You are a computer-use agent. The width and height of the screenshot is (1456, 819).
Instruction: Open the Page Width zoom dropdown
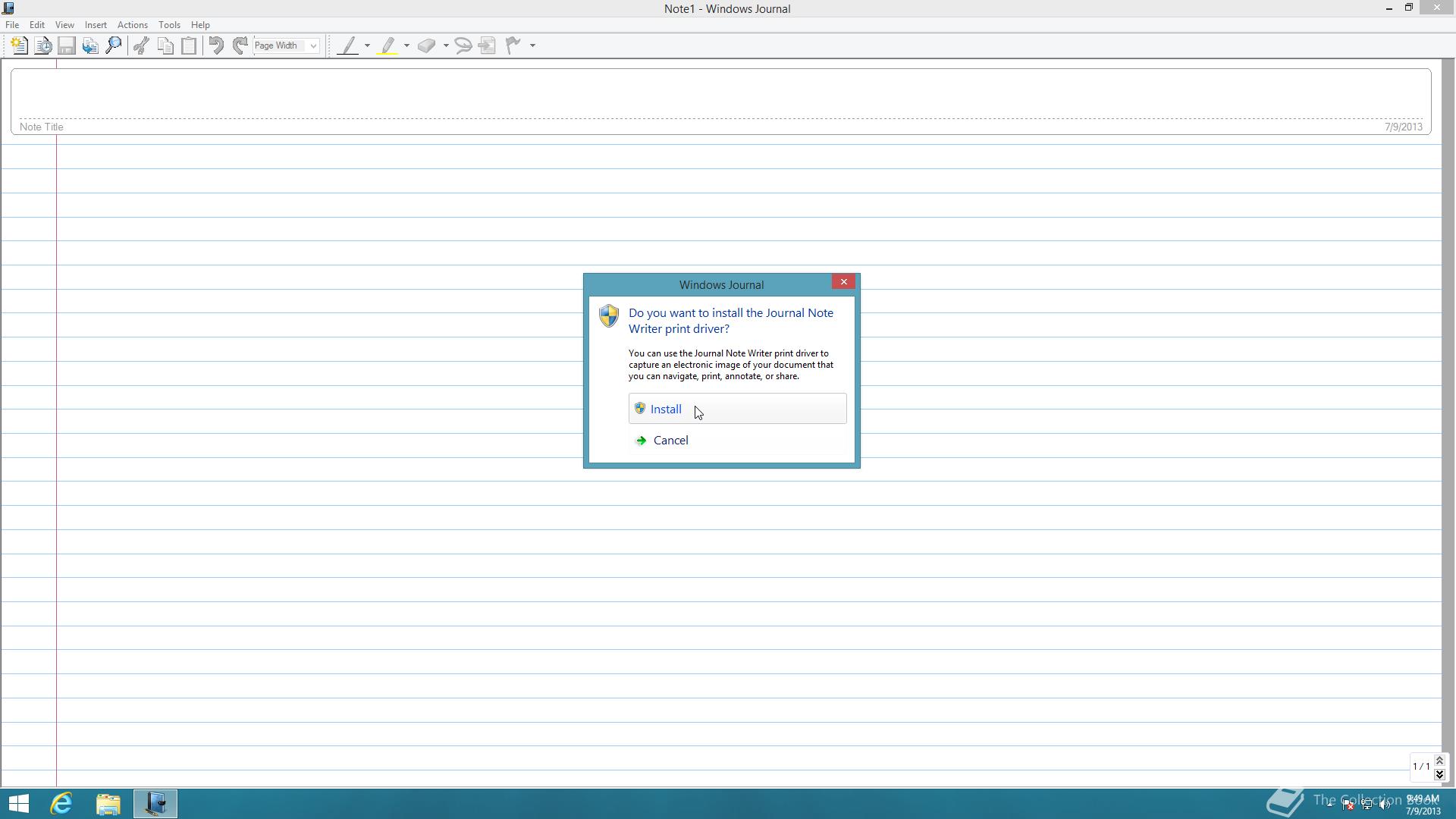(x=312, y=45)
